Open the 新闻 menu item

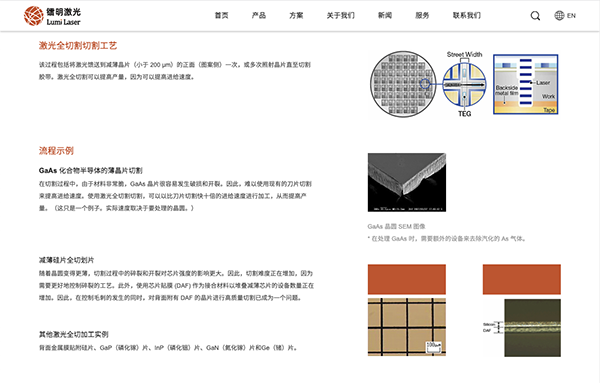coord(385,15)
